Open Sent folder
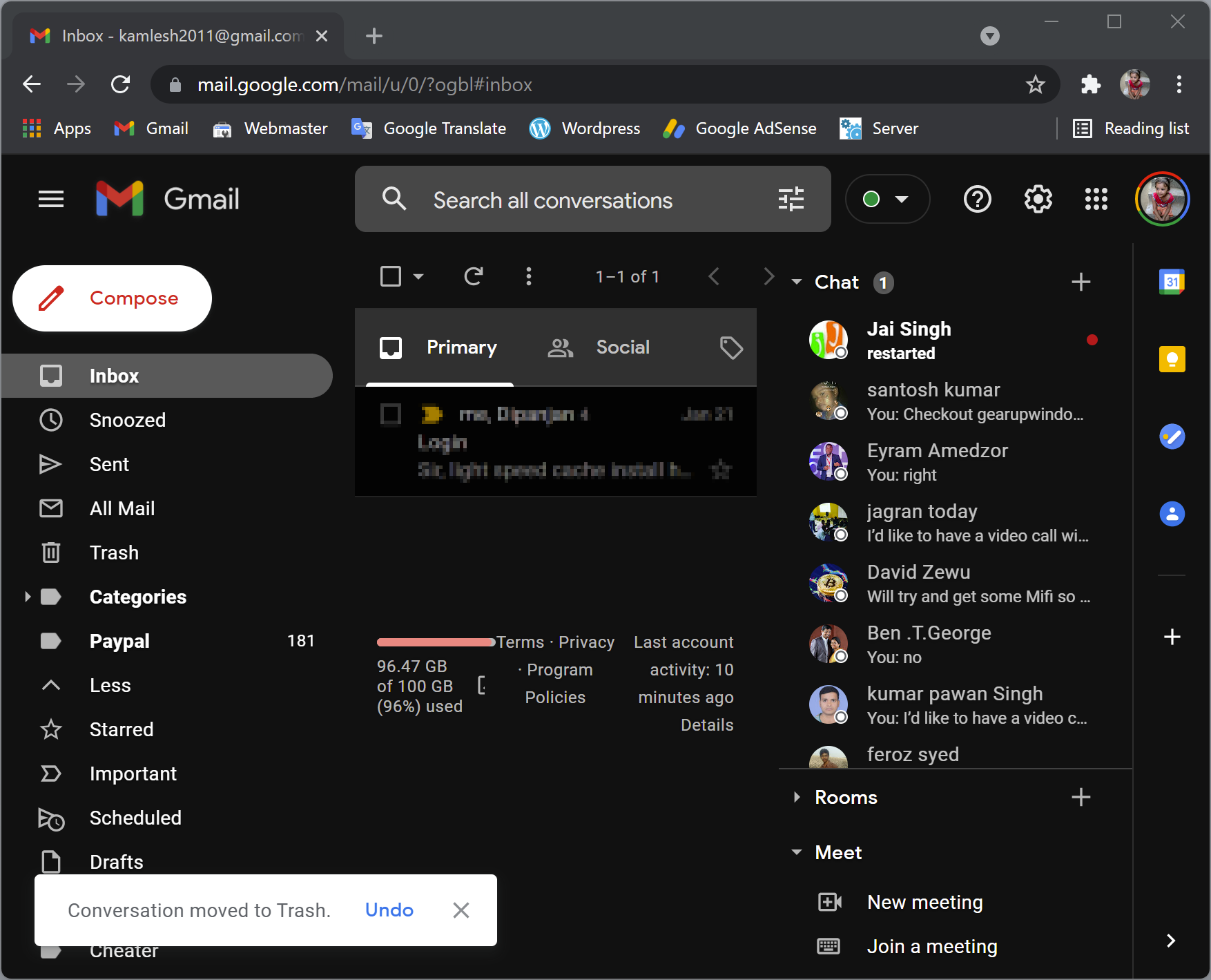1211x980 pixels. (167, 464)
